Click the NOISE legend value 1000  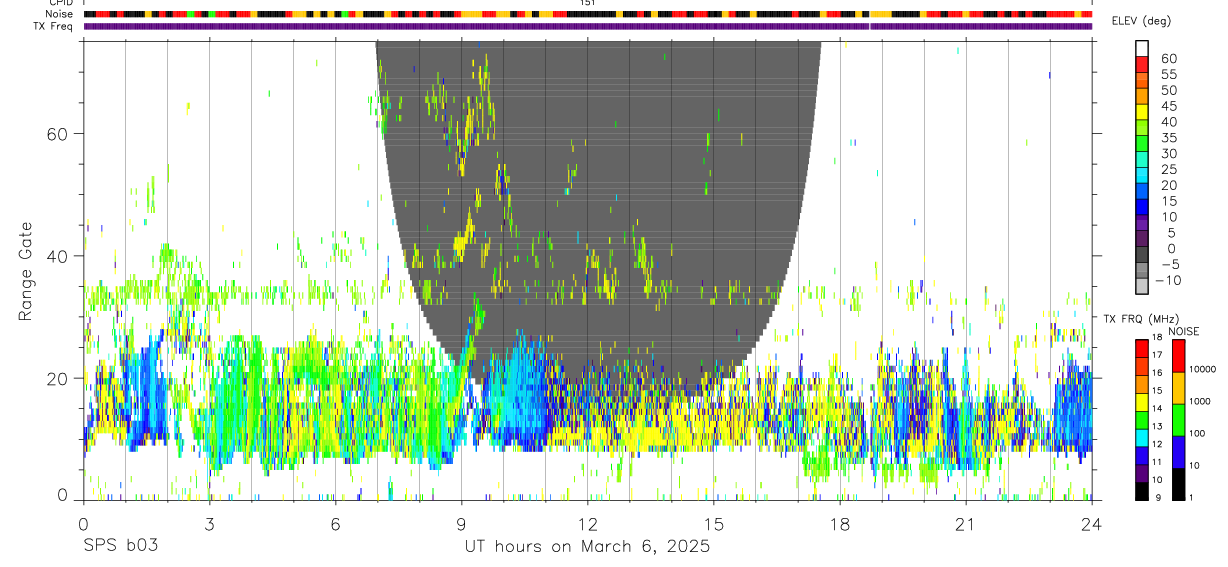click(x=1198, y=401)
